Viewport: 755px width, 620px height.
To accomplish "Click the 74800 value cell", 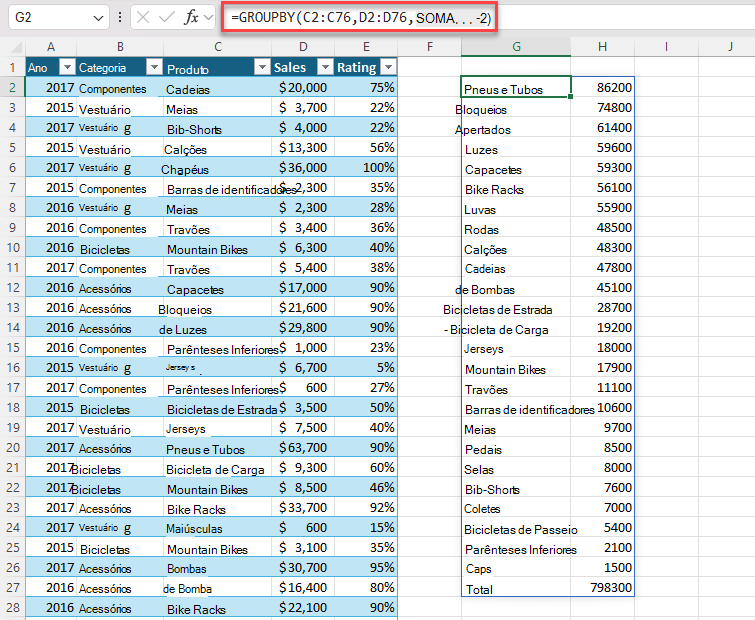I will [x=602, y=107].
